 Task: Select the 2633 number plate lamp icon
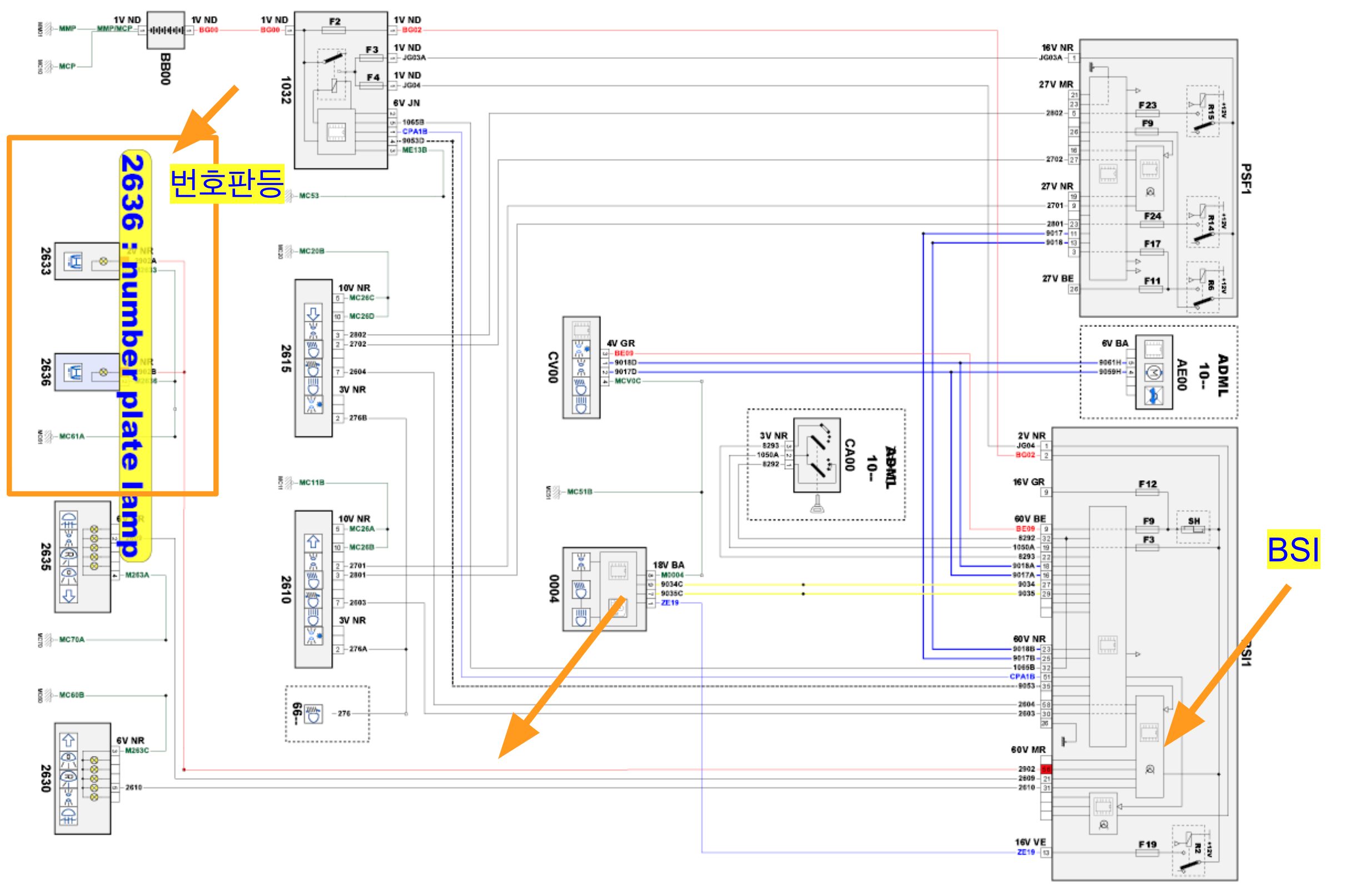click(73, 262)
